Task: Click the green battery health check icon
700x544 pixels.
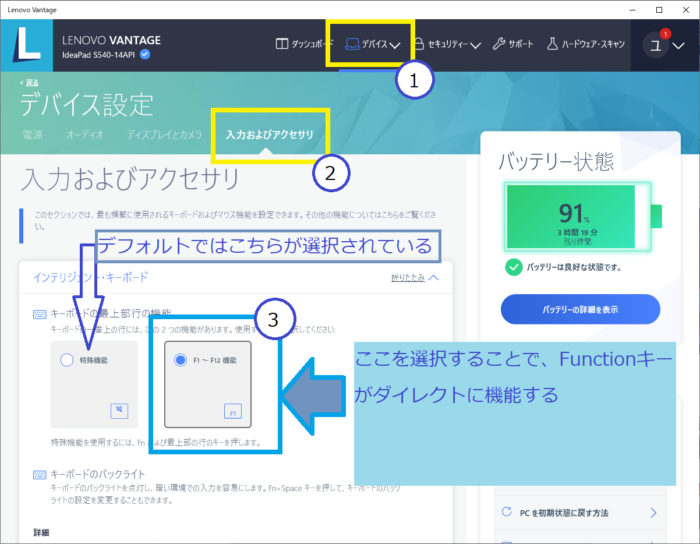Action: (513, 267)
